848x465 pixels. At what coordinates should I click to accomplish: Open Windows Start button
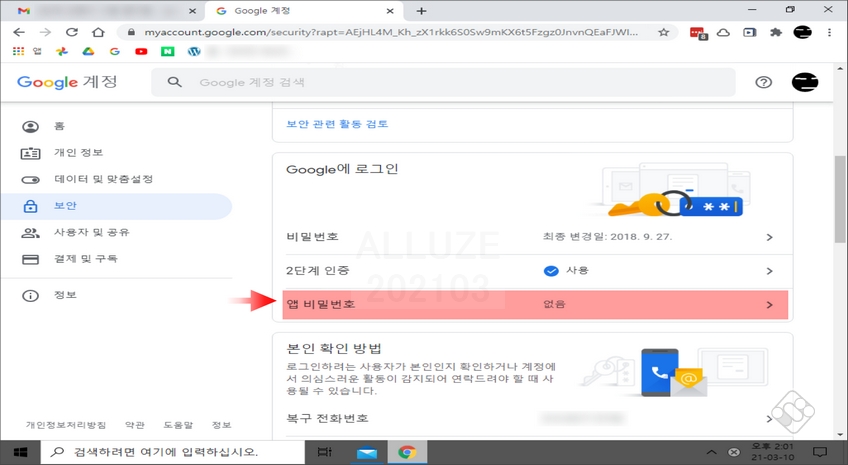click(20, 452)
